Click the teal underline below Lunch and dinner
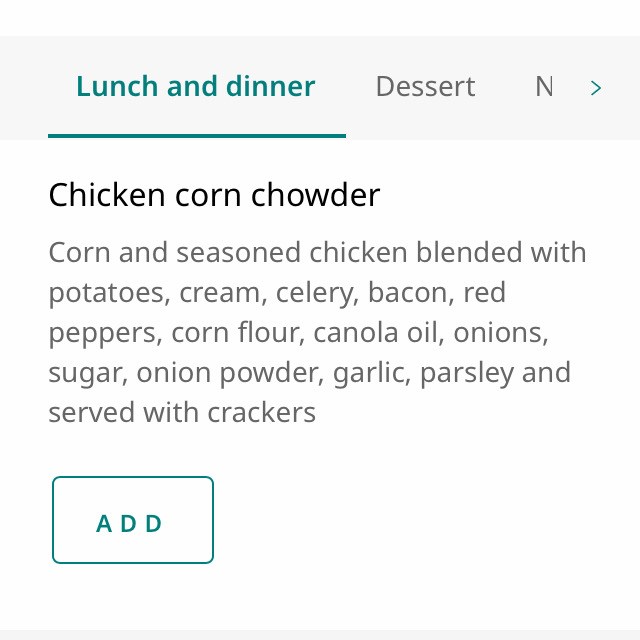This screenshot has width=640, height=640. click(x=196, y=135)
